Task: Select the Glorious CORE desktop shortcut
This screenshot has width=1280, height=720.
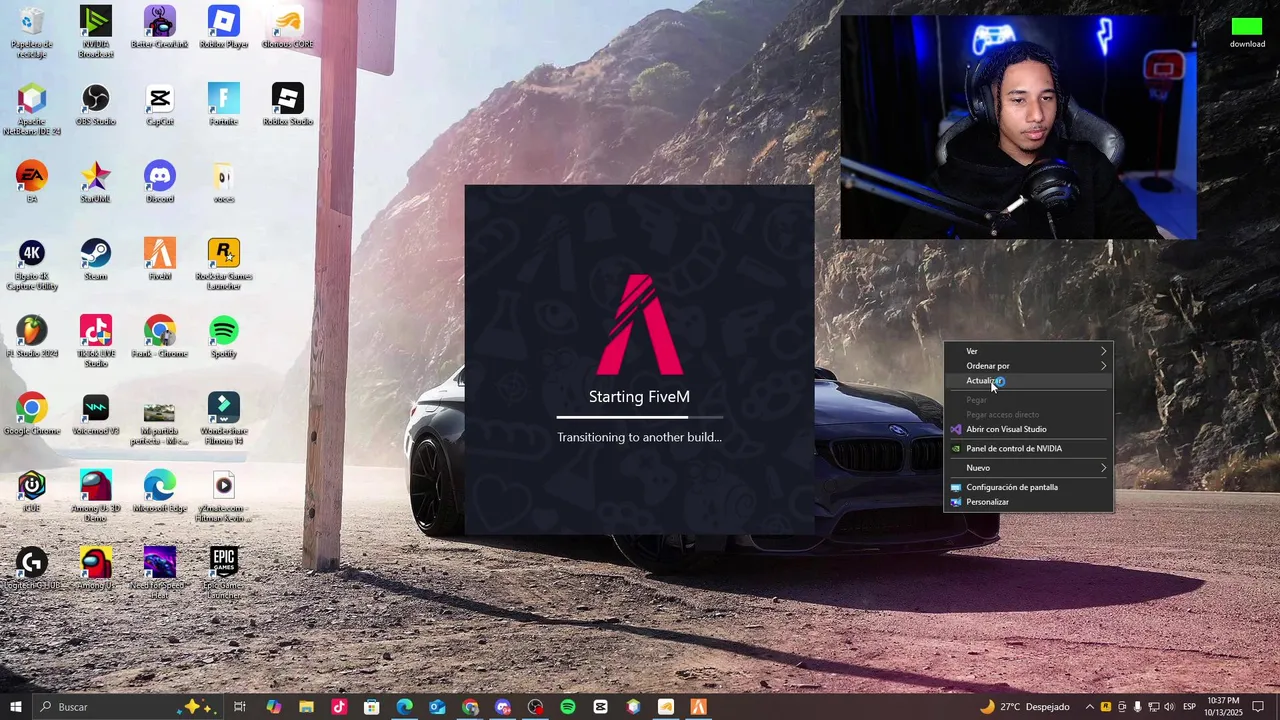Action: (288, 28)
